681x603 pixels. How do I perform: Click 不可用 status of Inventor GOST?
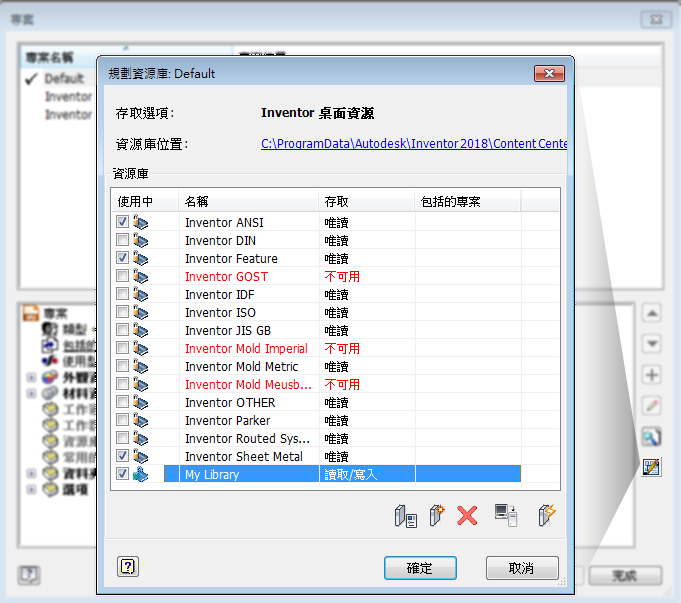342,277
